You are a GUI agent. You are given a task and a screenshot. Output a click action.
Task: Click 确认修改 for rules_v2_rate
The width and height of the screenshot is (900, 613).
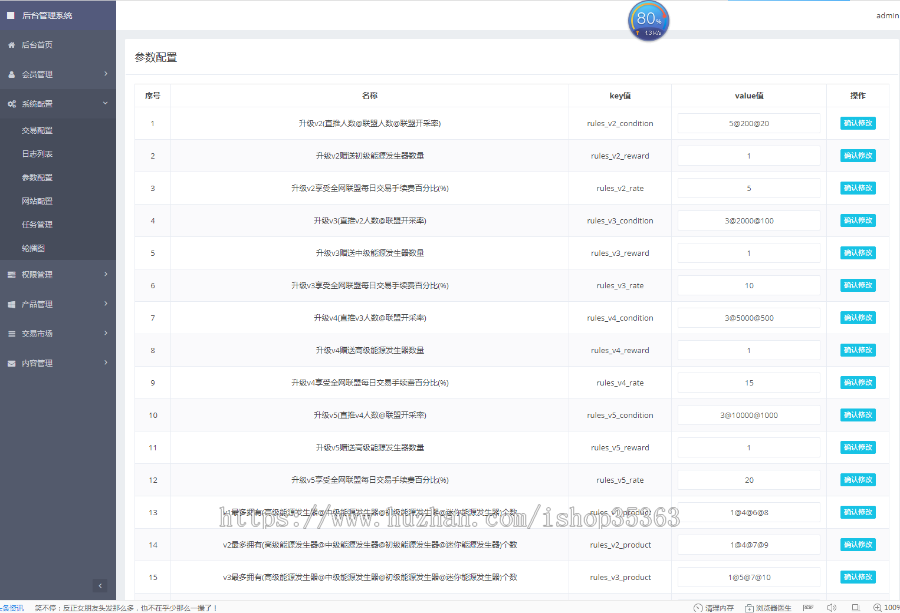coord(858,188)
